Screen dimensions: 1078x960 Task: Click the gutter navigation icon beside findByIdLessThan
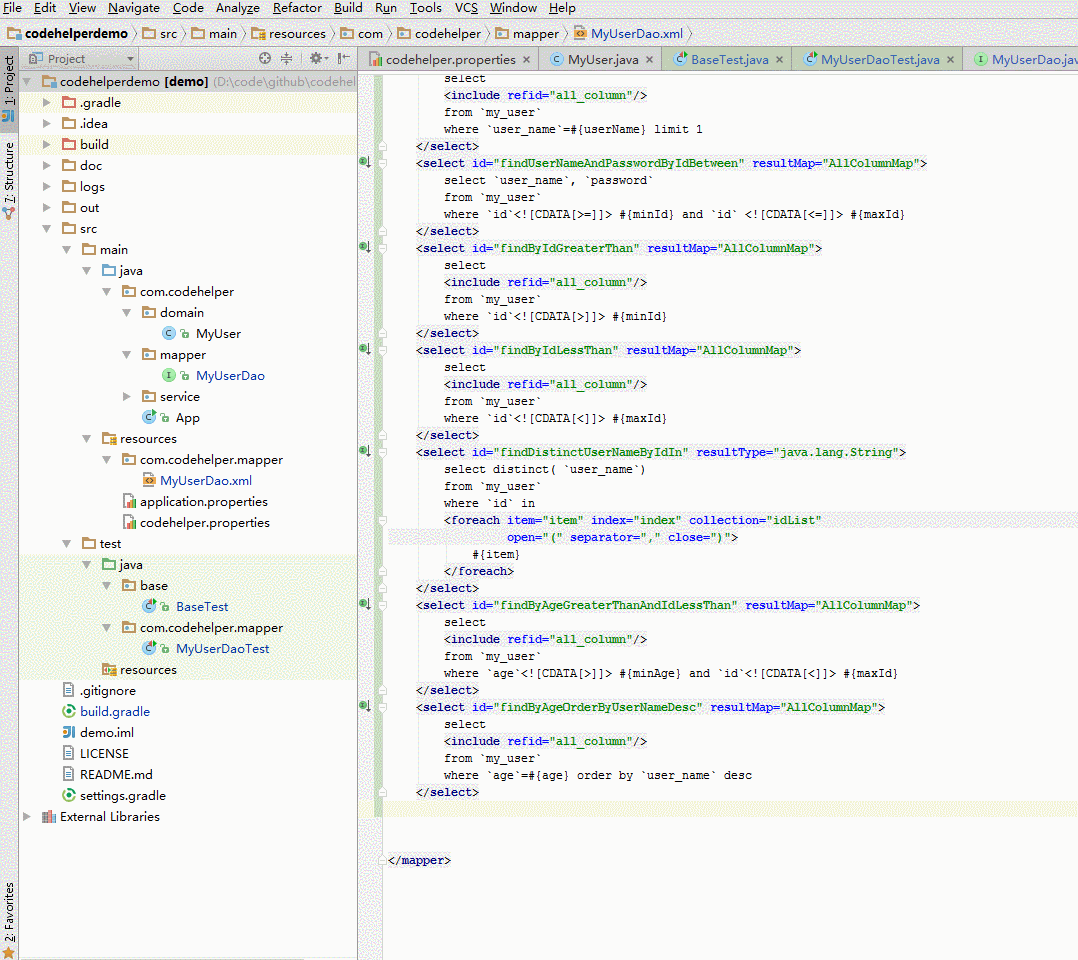[364, 350]
